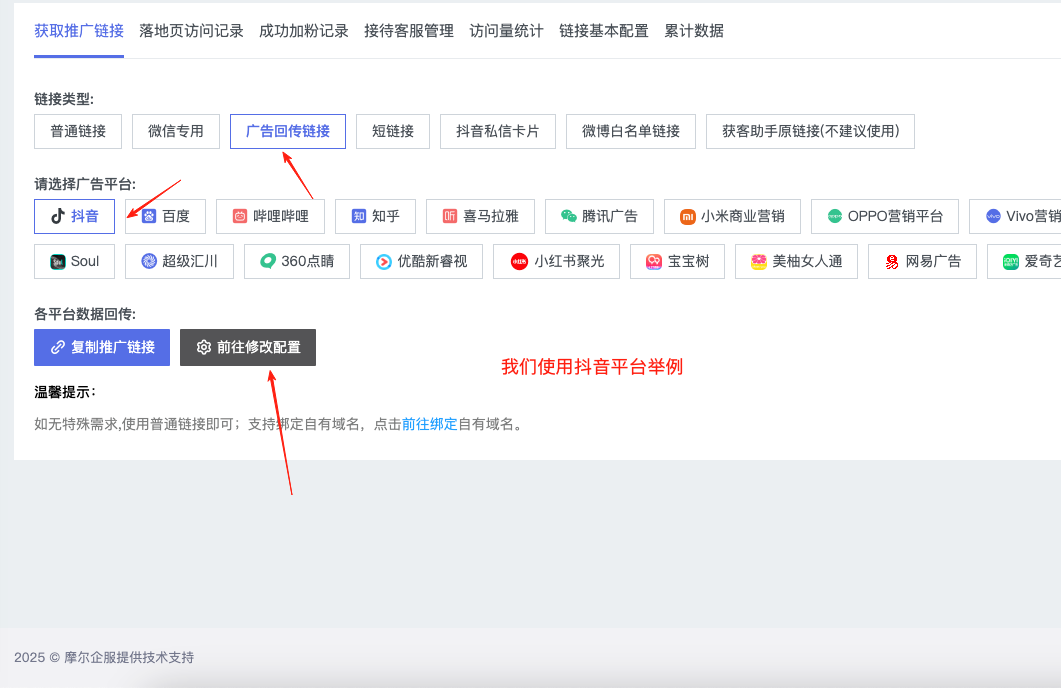Click the Bilibili icon
Image resolution: width=1061 pixels, height=688 pixels.
(x=240, y=216)
